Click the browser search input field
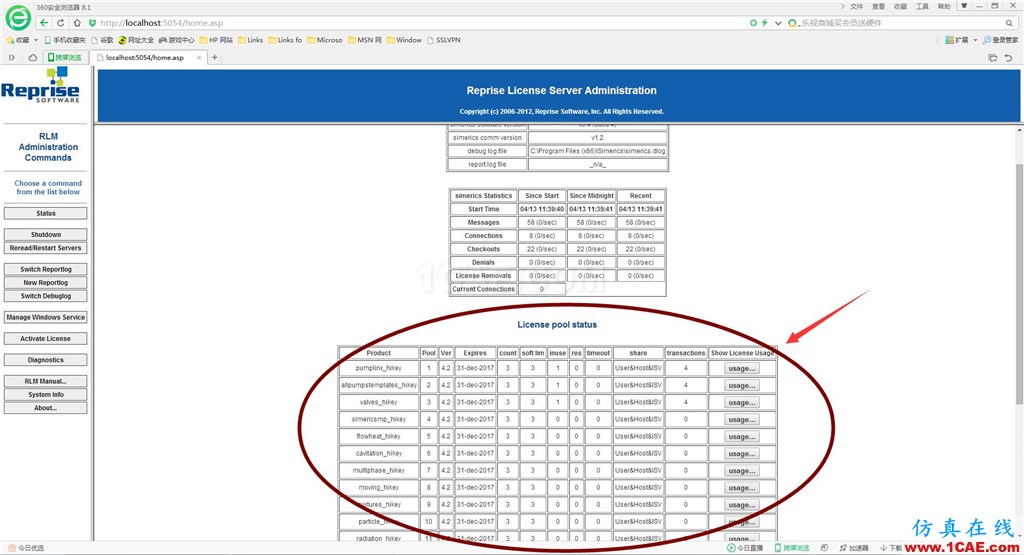 click(901, 23)
